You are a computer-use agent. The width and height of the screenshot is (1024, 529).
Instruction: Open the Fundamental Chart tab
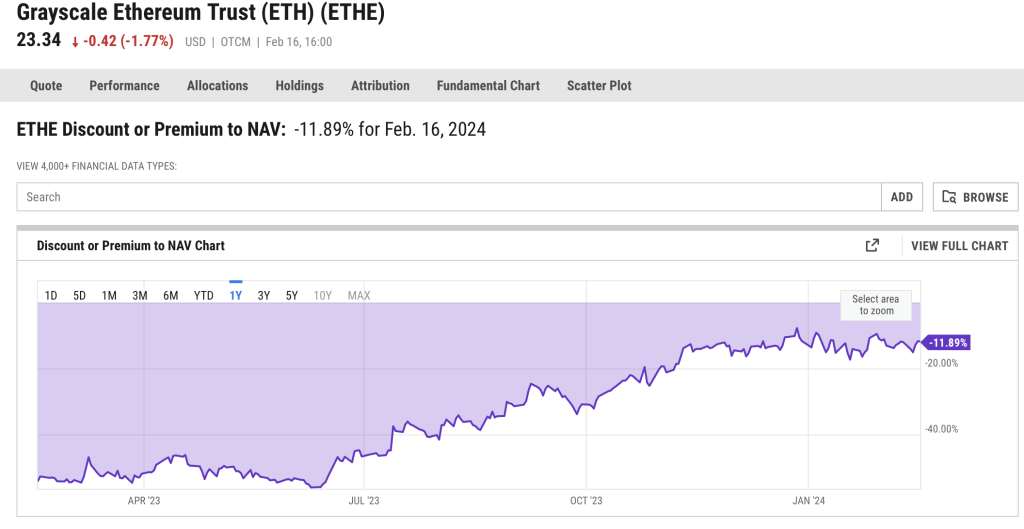(488, 86)
